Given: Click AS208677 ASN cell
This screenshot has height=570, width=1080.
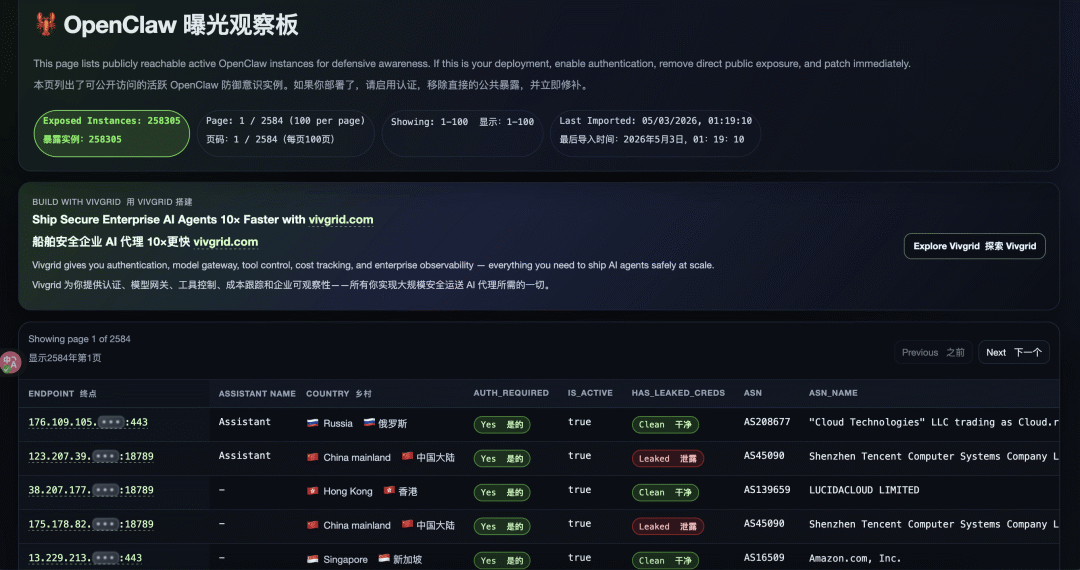Looking at the screenshot, I should 767,422.
